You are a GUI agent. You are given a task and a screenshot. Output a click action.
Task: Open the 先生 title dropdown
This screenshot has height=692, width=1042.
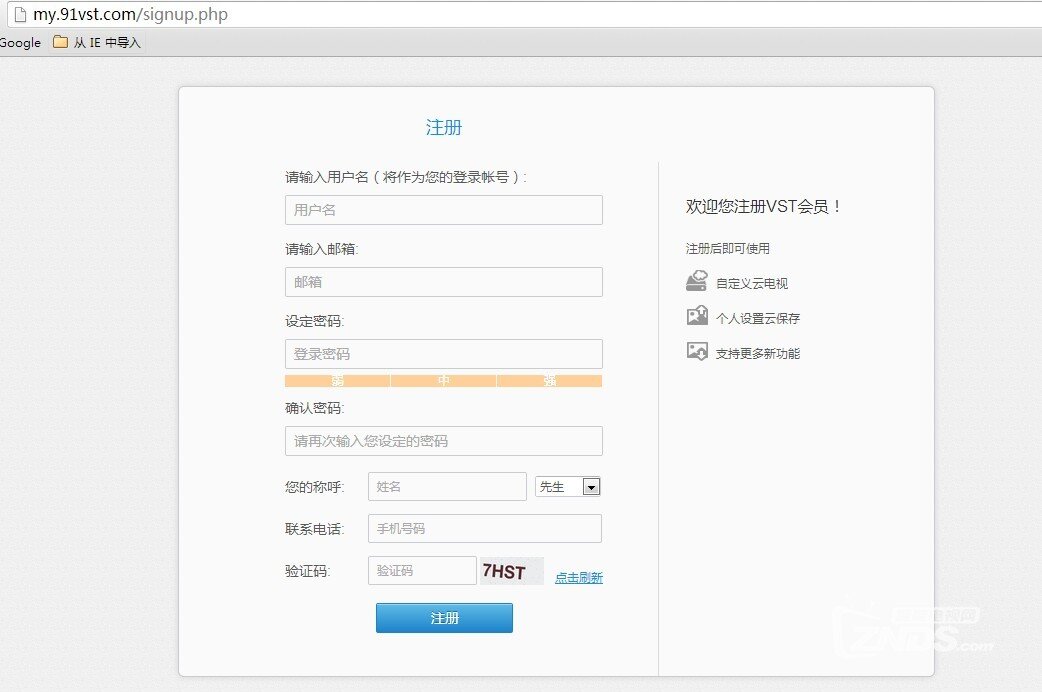[568, 487]
